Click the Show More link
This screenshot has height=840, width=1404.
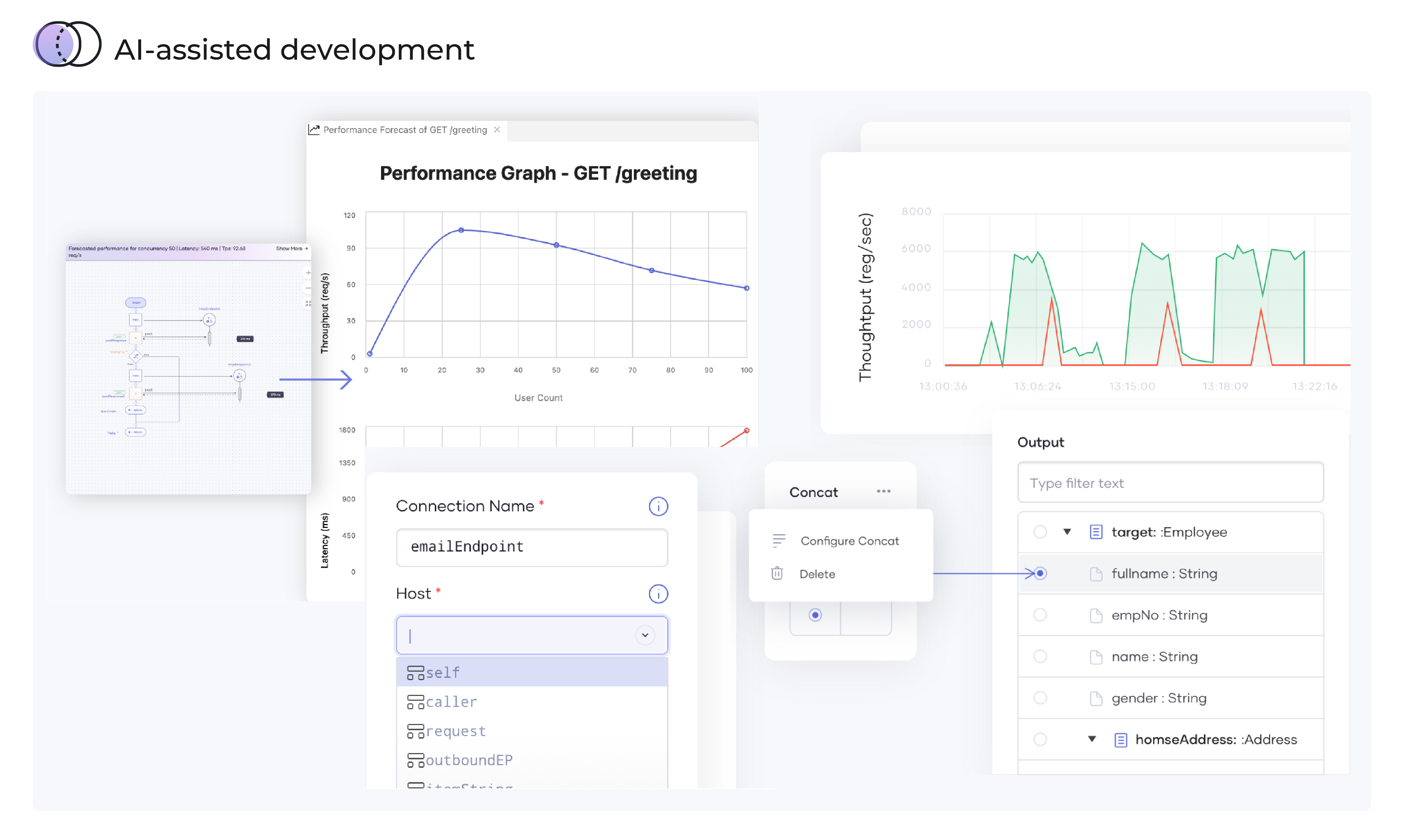point(291,248)
